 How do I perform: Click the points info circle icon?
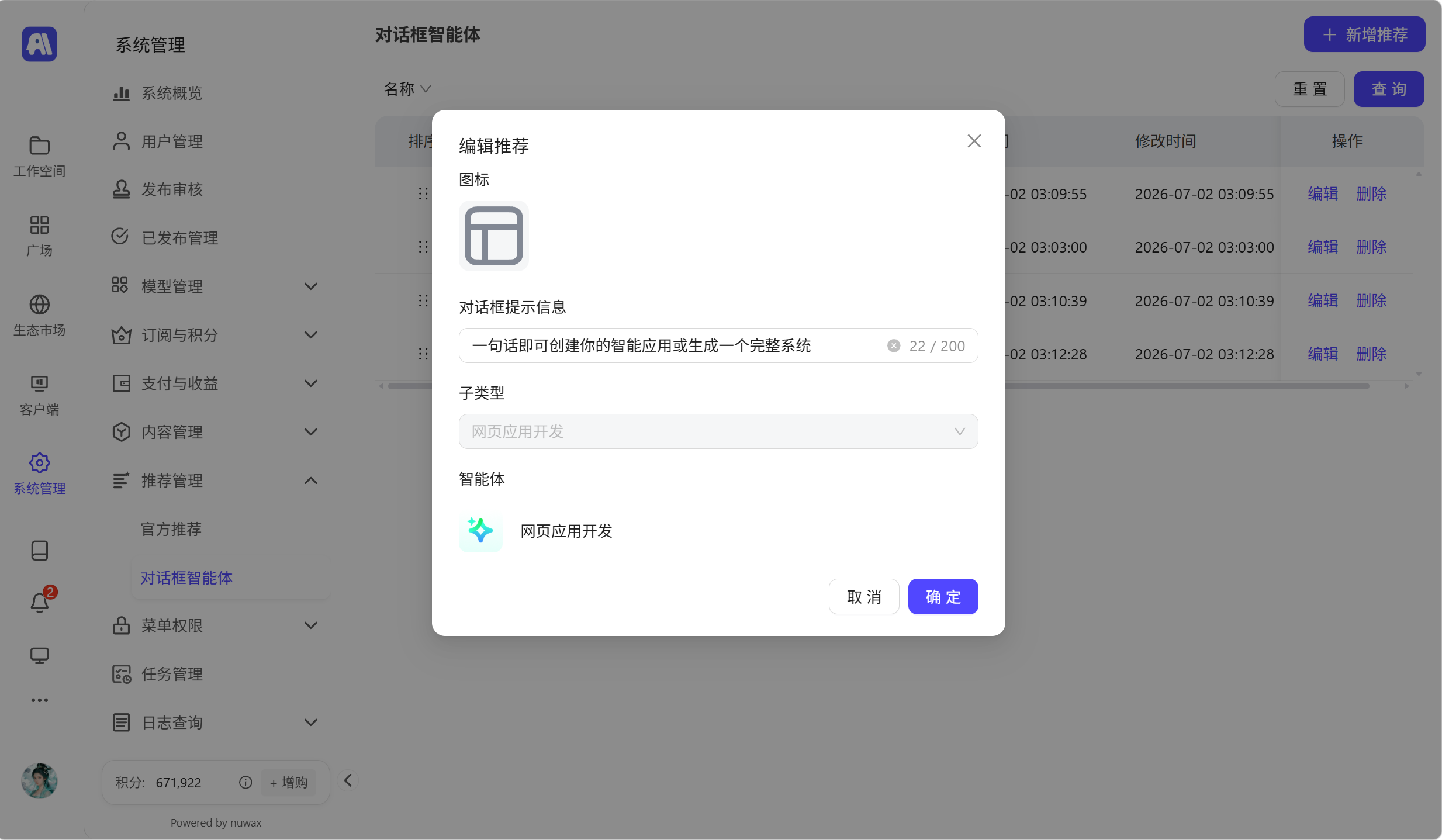[245, 782]
